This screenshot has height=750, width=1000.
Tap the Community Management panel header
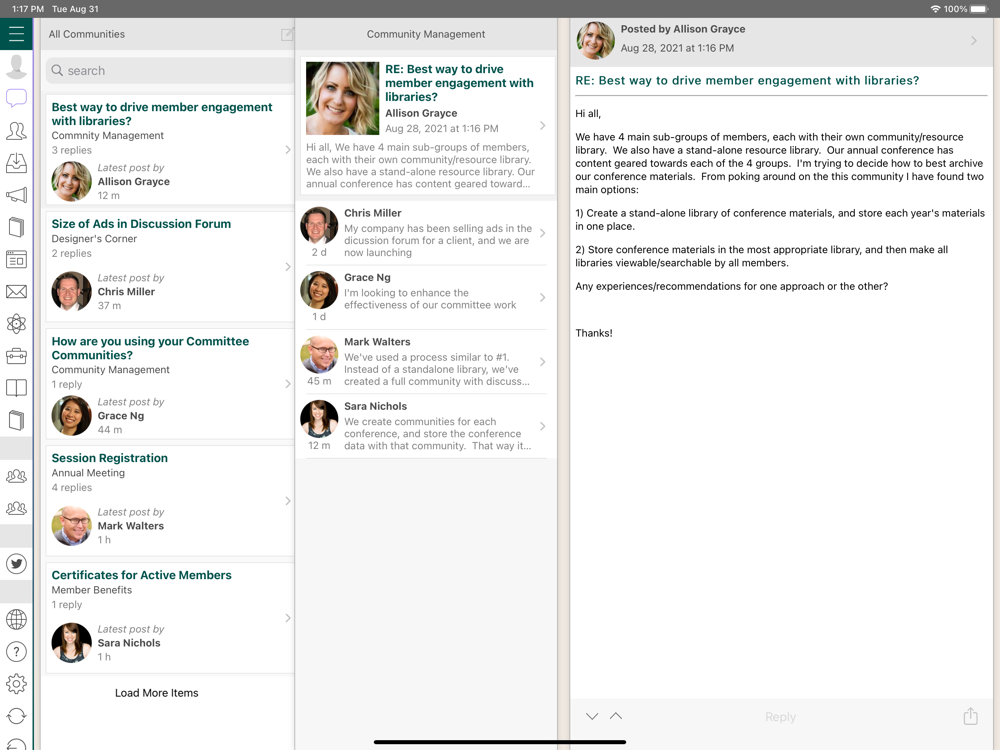[x=425, y=34]
